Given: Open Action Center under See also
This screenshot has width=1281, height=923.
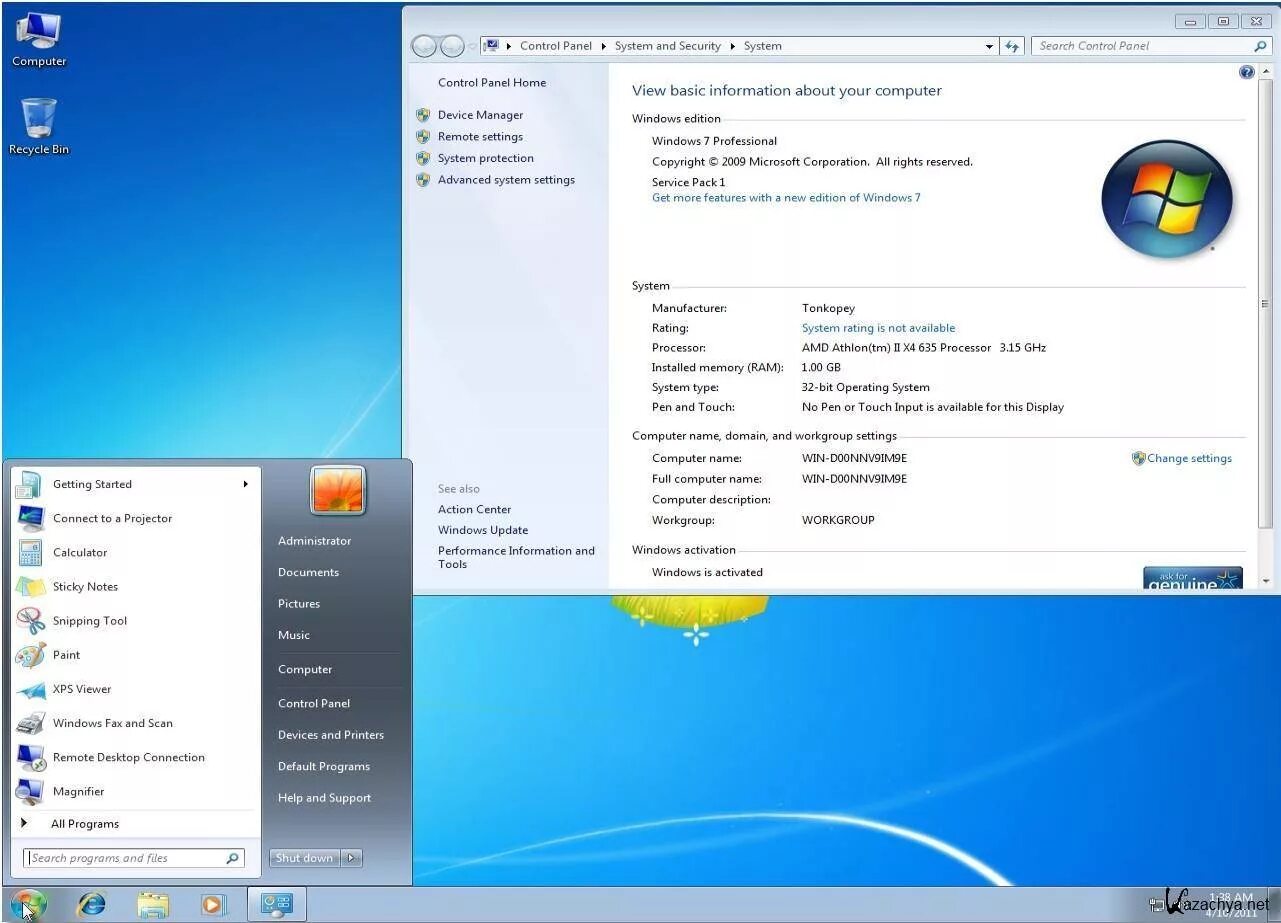Looking at the screenshot, I should 474,509.
